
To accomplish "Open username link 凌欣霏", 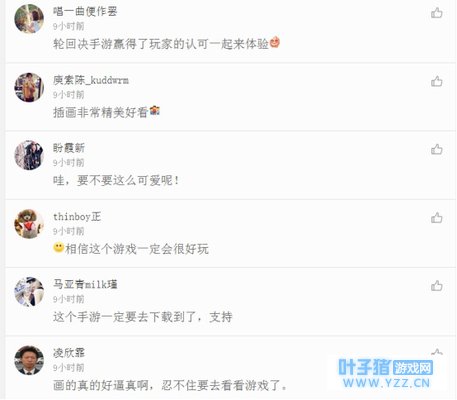I will (x=69, y=353).
